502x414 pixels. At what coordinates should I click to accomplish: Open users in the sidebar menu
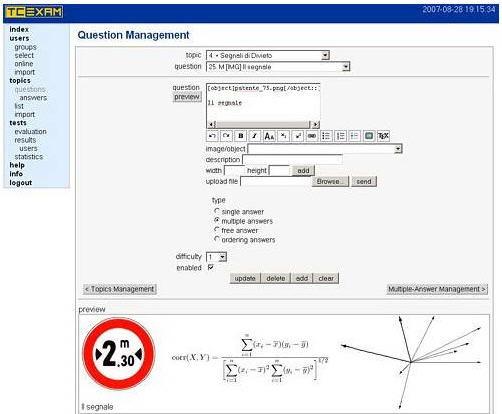(19, 38)
